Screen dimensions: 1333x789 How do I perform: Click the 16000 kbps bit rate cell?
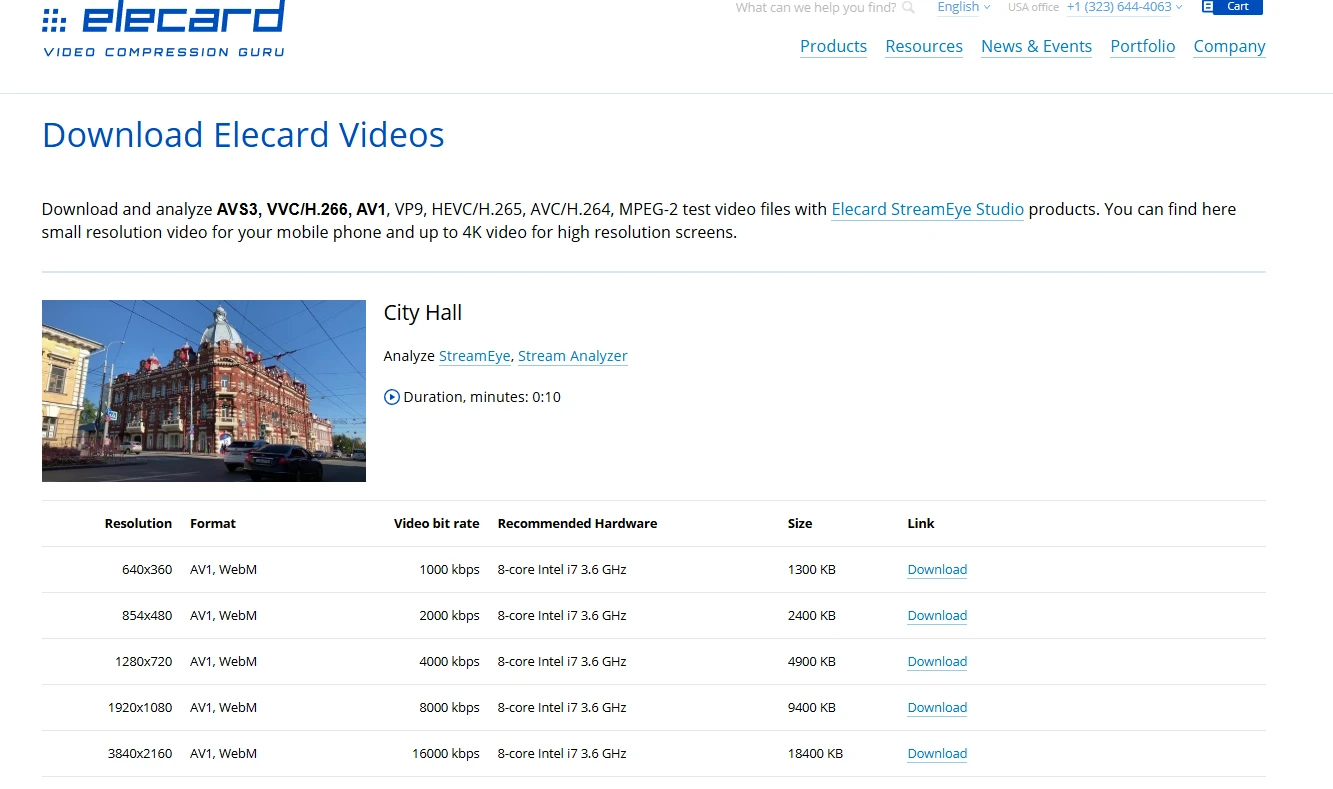tap(446, 754)
